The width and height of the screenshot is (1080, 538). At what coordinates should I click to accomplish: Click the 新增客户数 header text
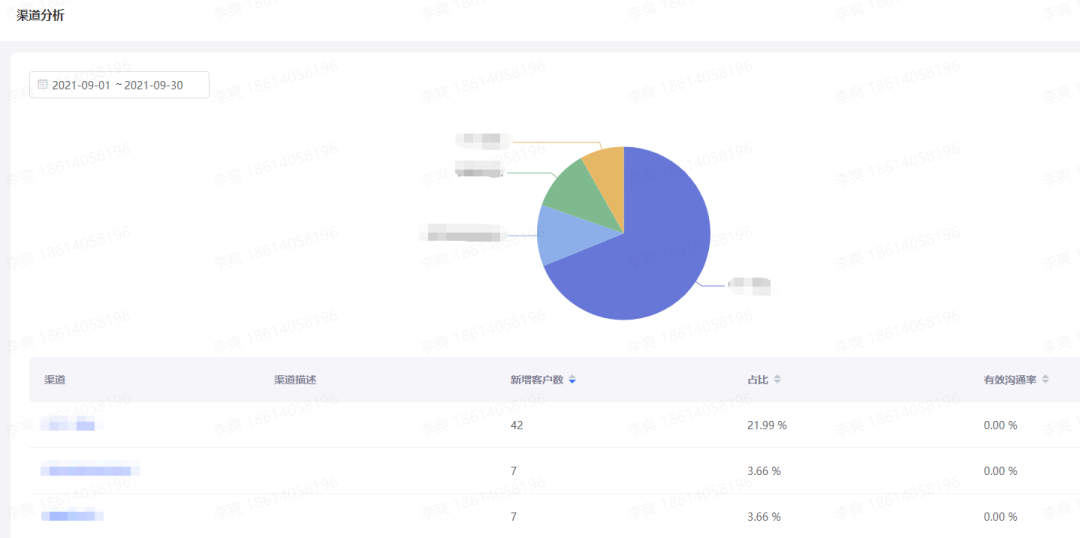click(x=537, y=380)
